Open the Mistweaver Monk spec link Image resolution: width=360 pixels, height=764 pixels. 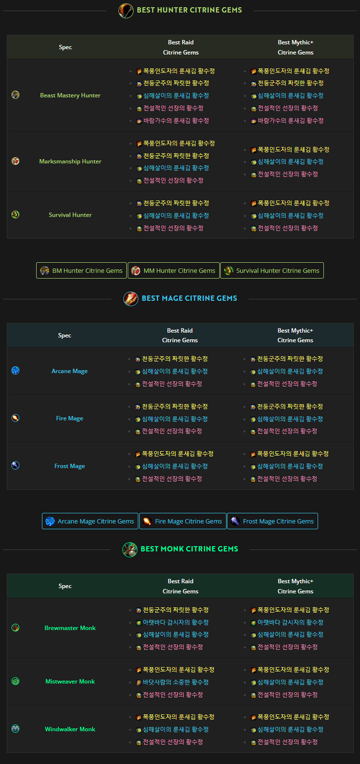click(70, 682)
